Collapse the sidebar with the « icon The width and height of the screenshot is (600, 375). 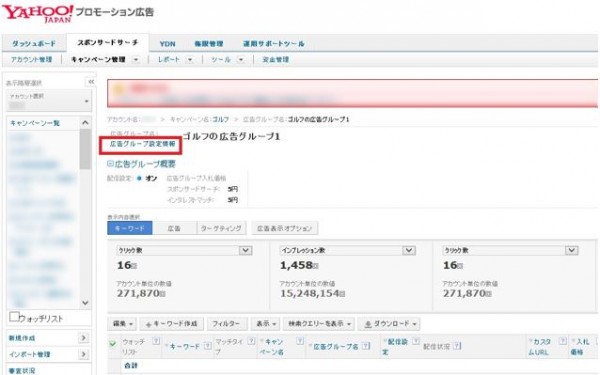point(91,82)
